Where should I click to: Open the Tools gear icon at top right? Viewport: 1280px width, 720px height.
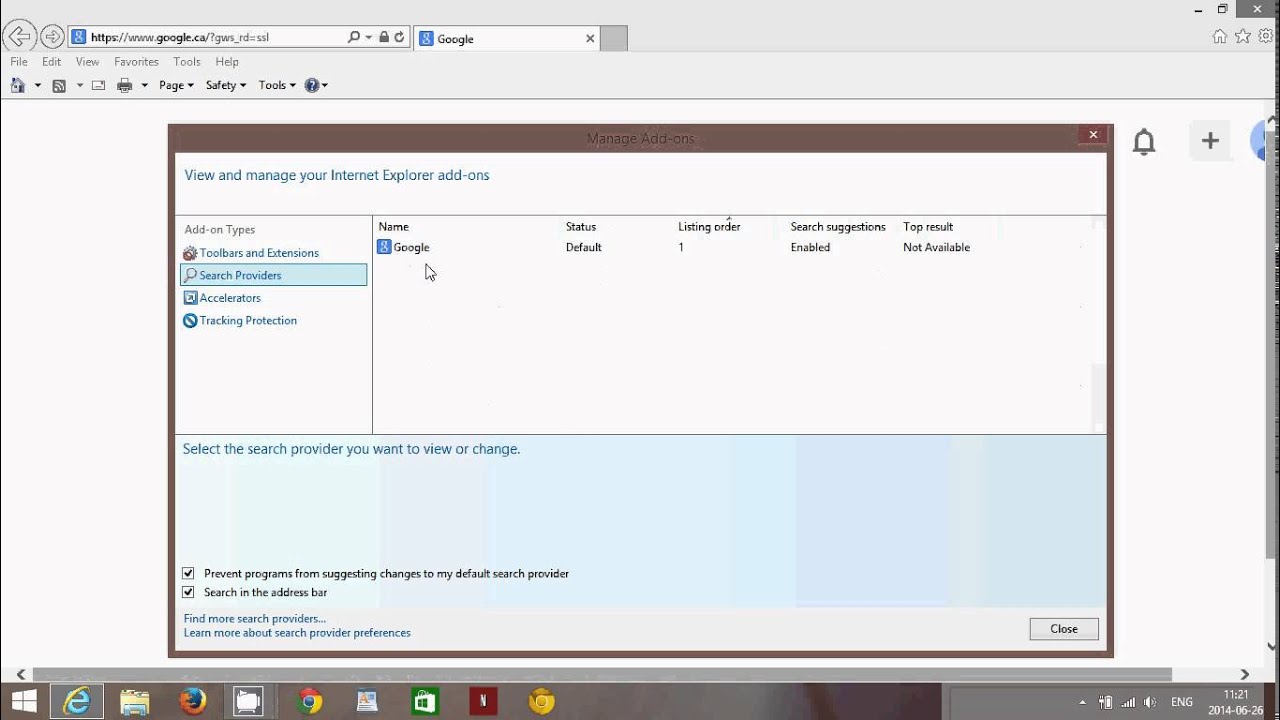click(x=1266, y=36)
